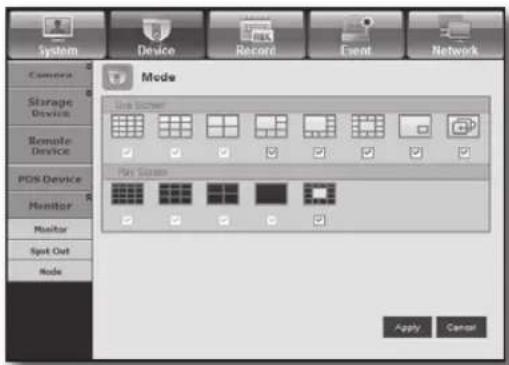Click the live 16-split layout icon
The height and width of the screenshot is (365, 509).
point(127,126)
